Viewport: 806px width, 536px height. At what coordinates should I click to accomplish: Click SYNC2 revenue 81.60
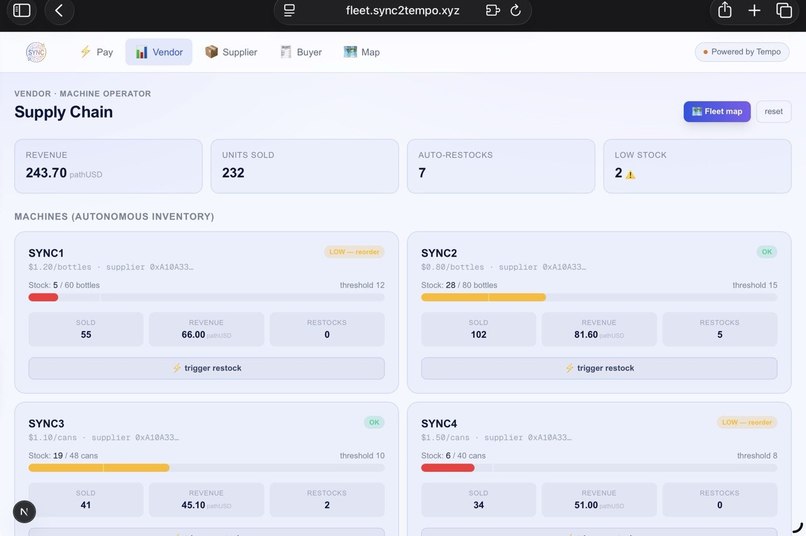[586, 335]
